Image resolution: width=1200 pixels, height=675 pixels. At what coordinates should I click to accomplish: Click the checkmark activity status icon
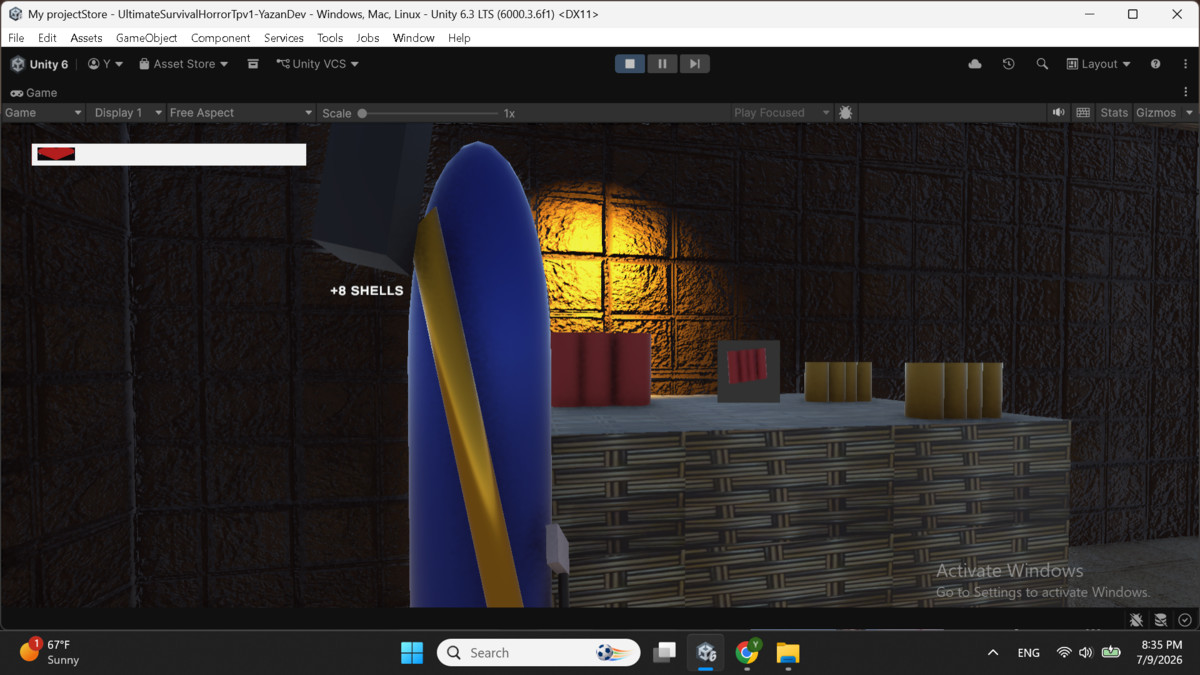(x=1185, y=620)
